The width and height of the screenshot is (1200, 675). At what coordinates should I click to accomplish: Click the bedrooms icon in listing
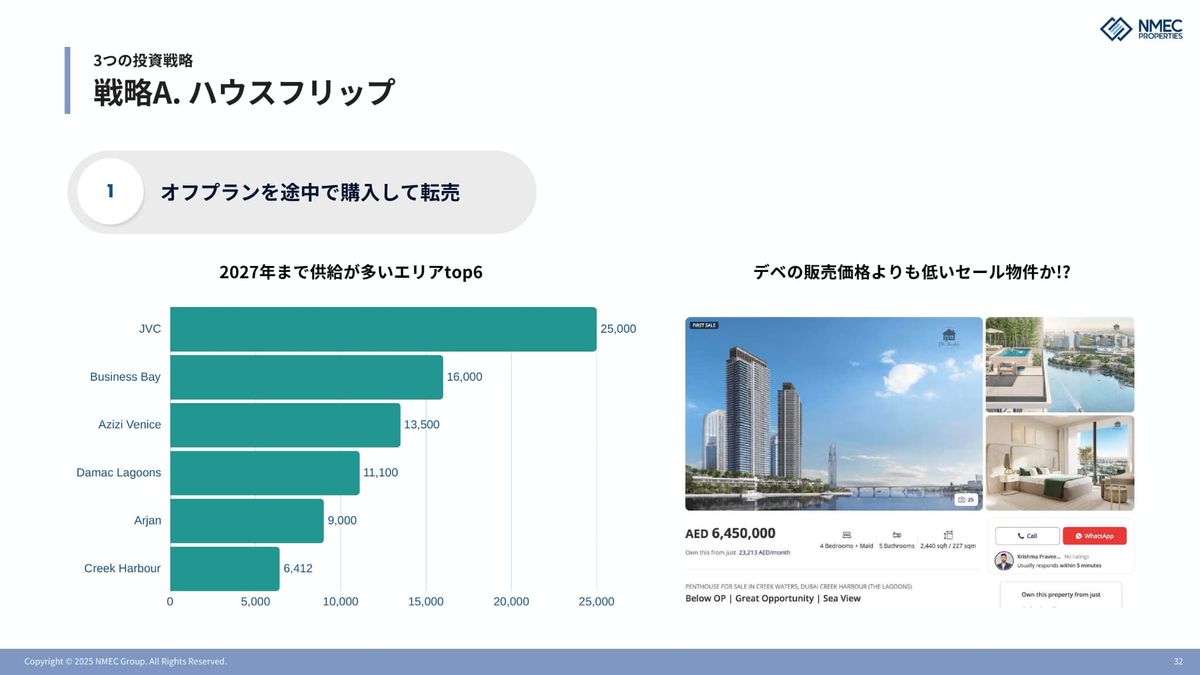tap(846, 534)
